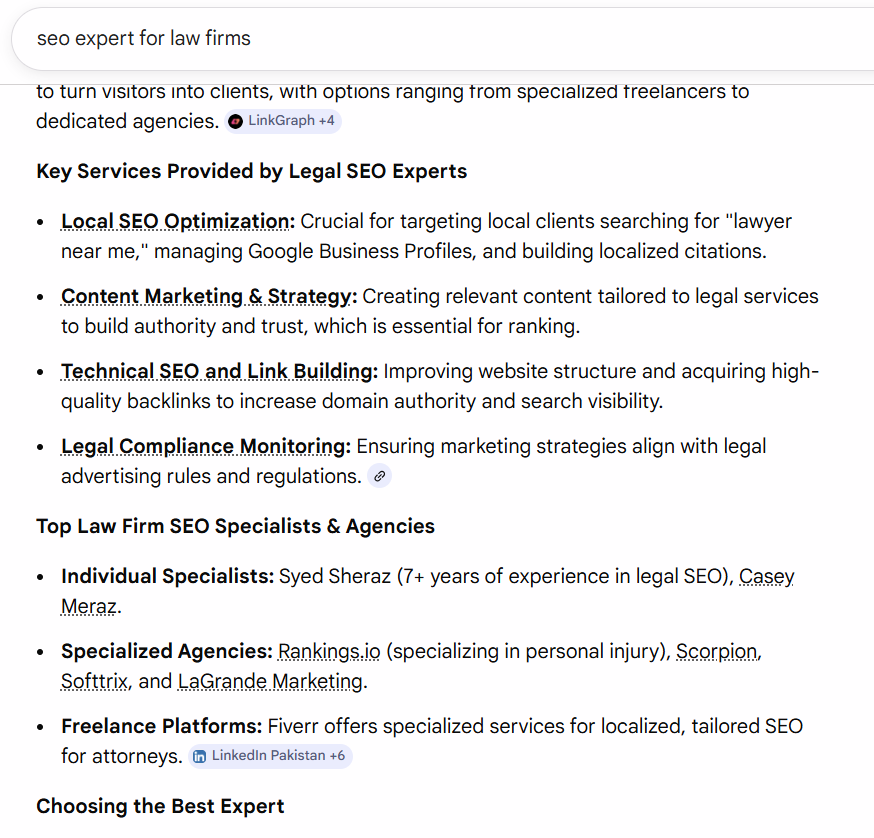Open the Scorpion agency link
The width and height of the screenshot is (874, 838).
[x=716, y=651]
